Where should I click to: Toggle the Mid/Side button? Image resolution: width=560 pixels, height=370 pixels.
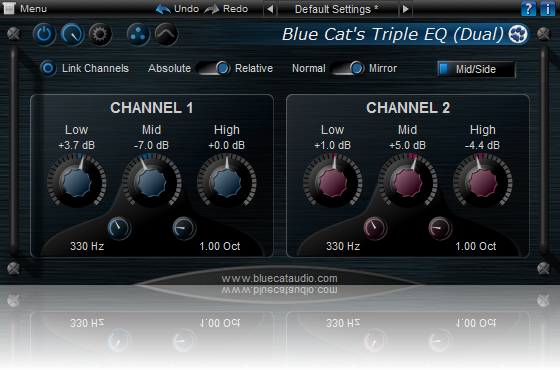476,69
